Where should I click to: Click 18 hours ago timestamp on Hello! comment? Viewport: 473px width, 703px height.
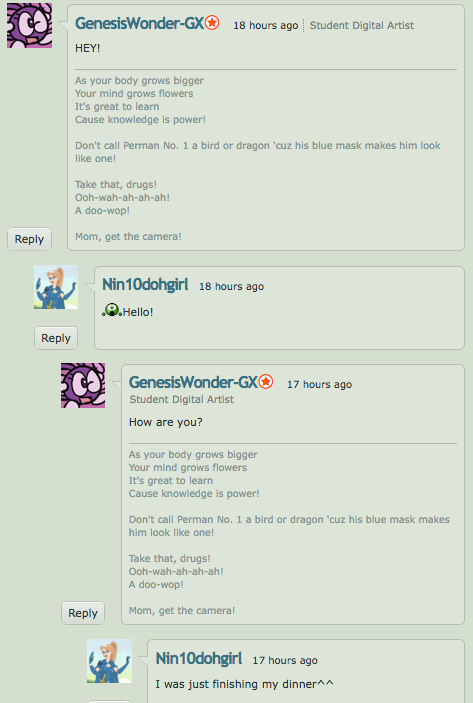click(x=231, y=286)
